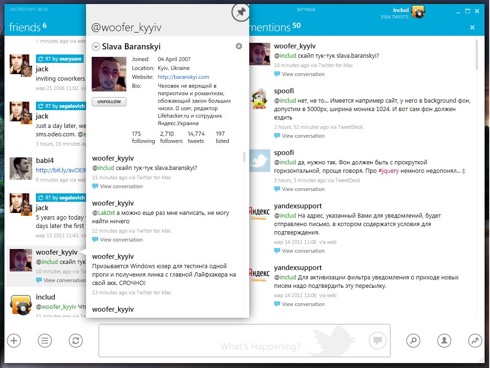Screen dimensions: 490x368
Task: Open bit.ly link in babl4 tweet
Action: point(61,170)
